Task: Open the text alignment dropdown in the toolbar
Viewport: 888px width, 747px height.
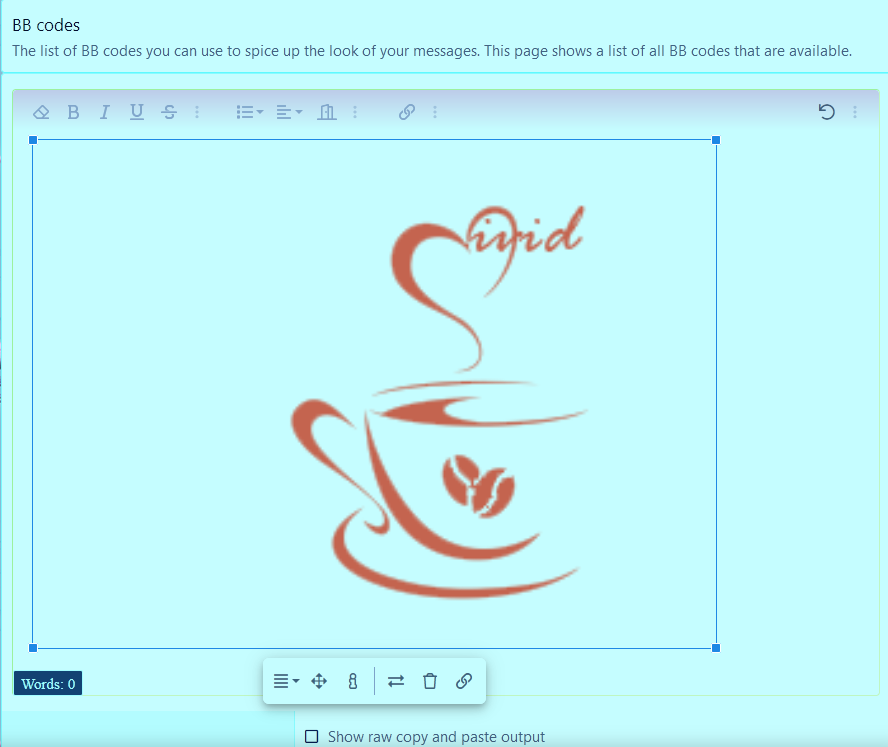Action: point(289,112)
